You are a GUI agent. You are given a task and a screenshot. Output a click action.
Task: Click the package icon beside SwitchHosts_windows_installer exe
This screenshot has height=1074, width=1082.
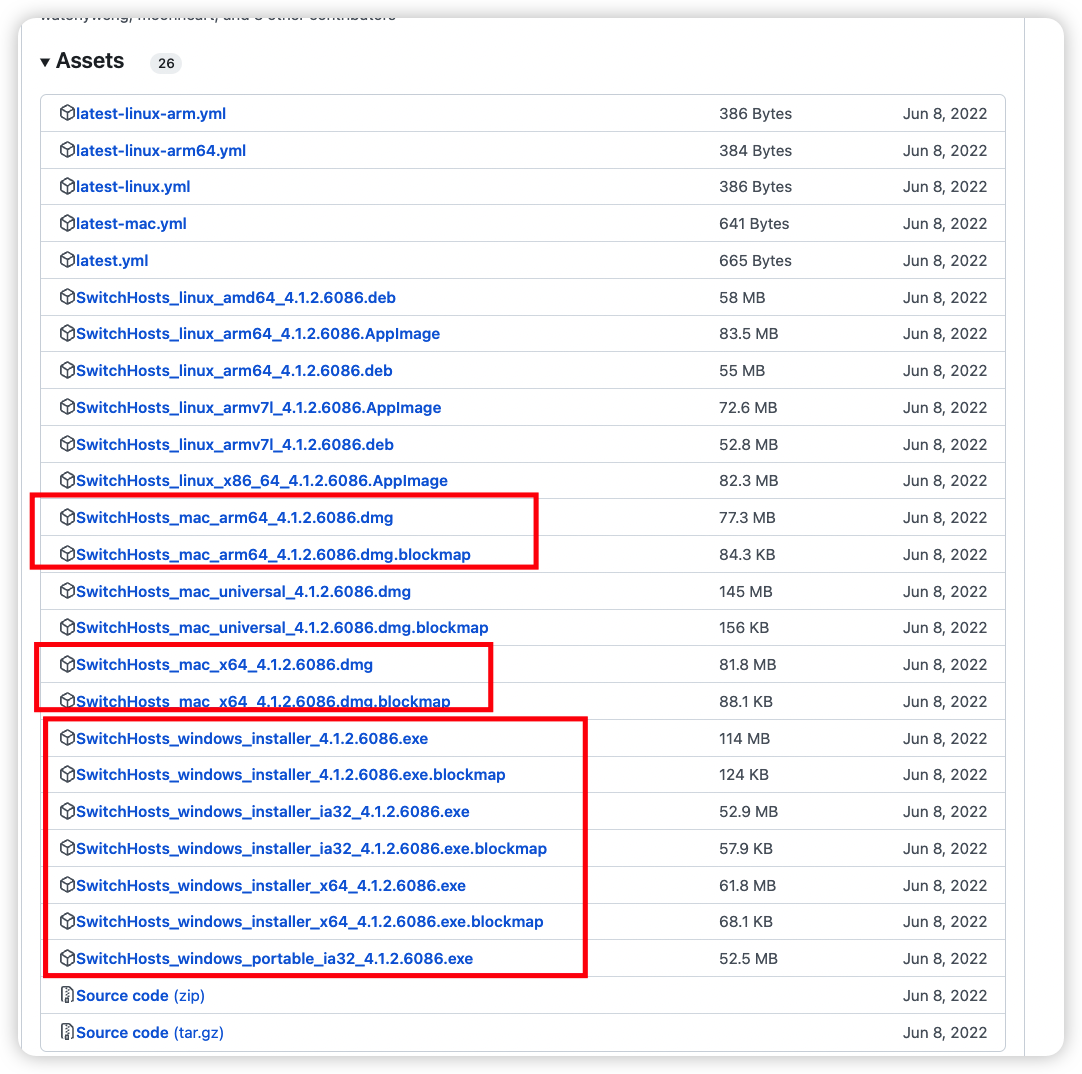click(66, 738)
